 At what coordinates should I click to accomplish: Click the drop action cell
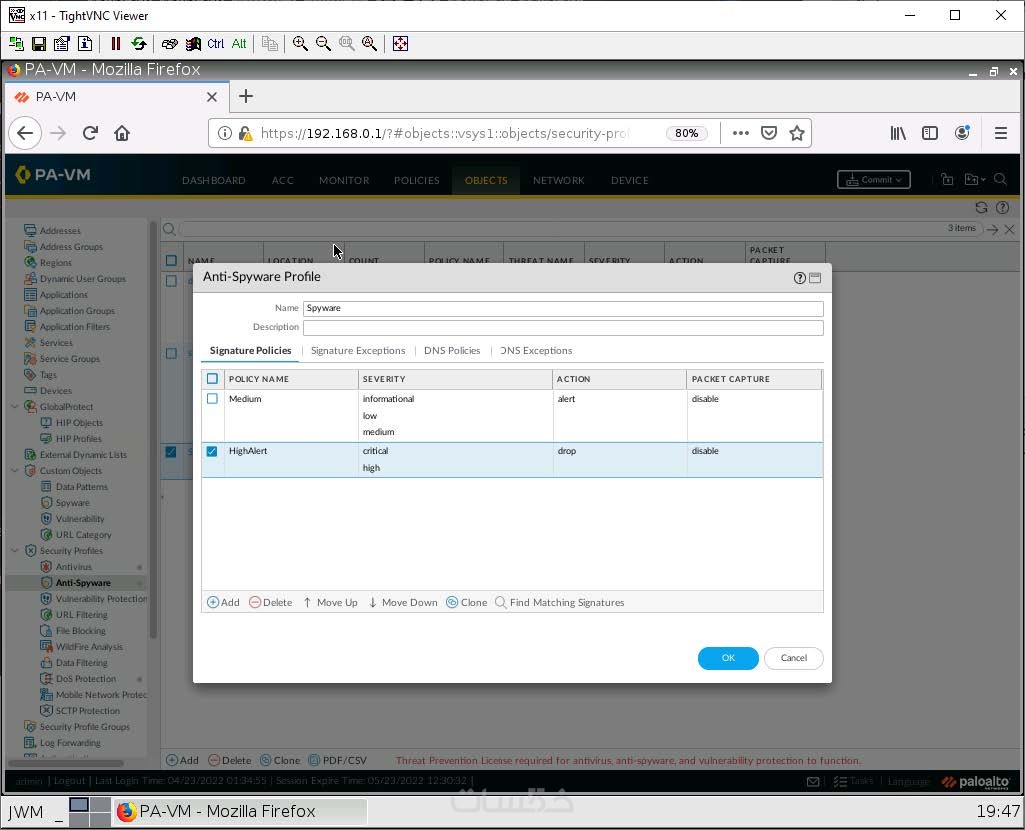[567, 451]
